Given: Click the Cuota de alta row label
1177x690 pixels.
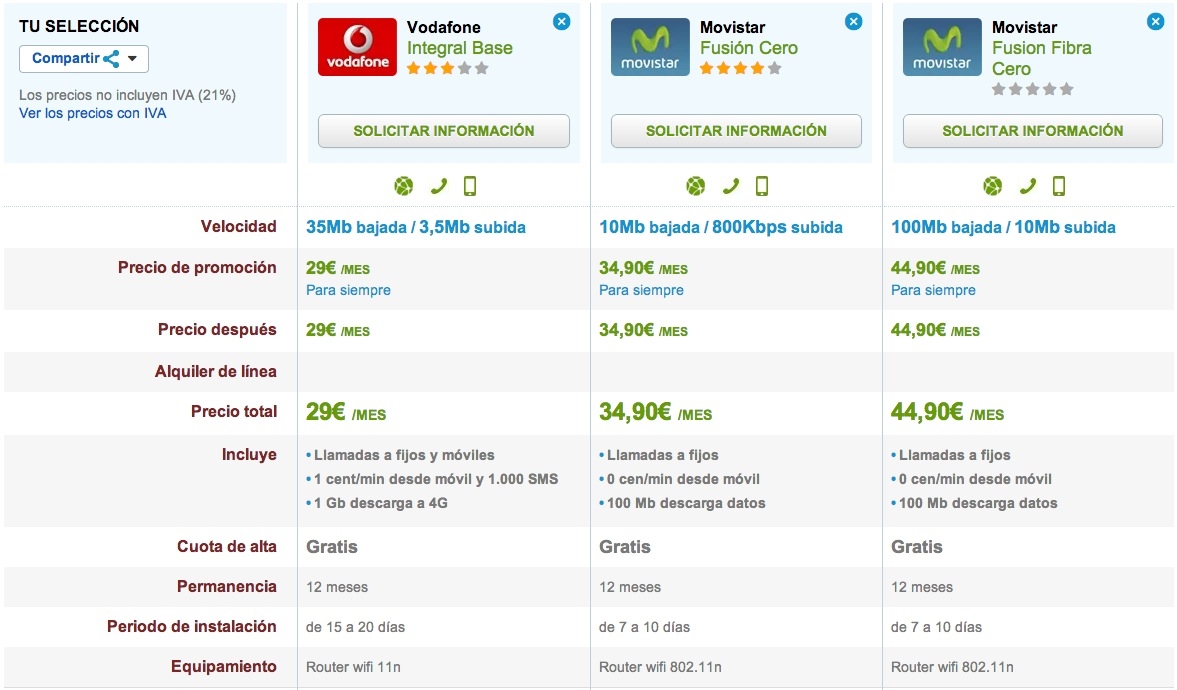Looking at the screenshot, I should pyautogui.click(x=227, y=547).
